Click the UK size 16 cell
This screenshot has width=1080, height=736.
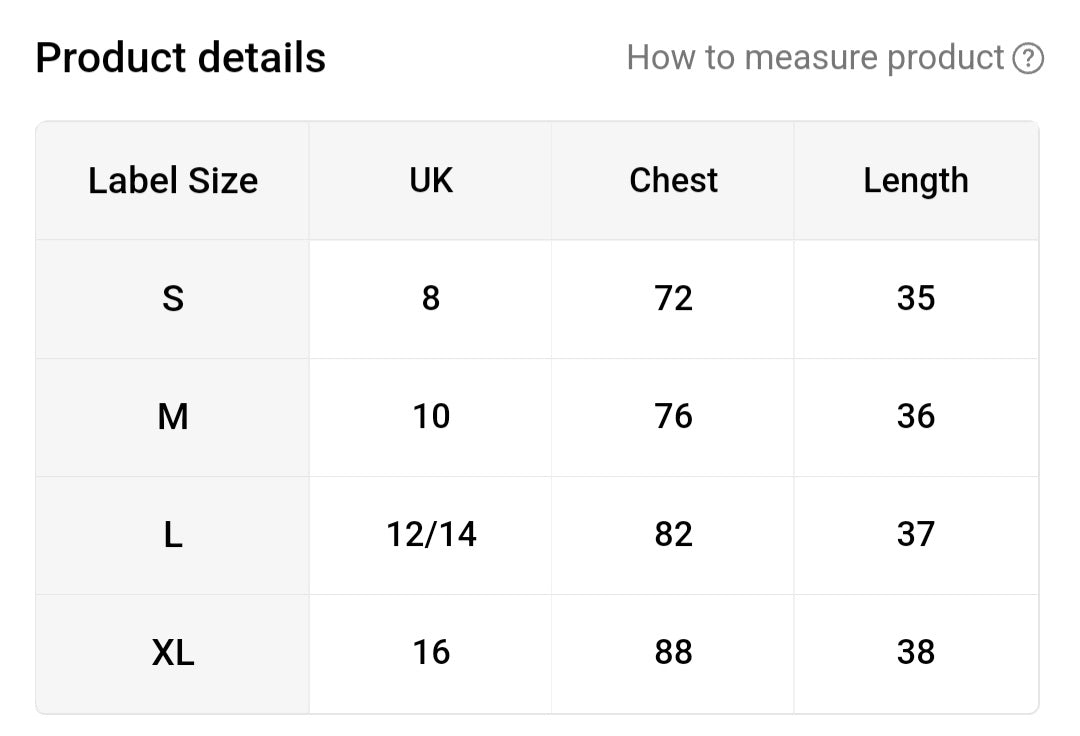pos(430,654)
